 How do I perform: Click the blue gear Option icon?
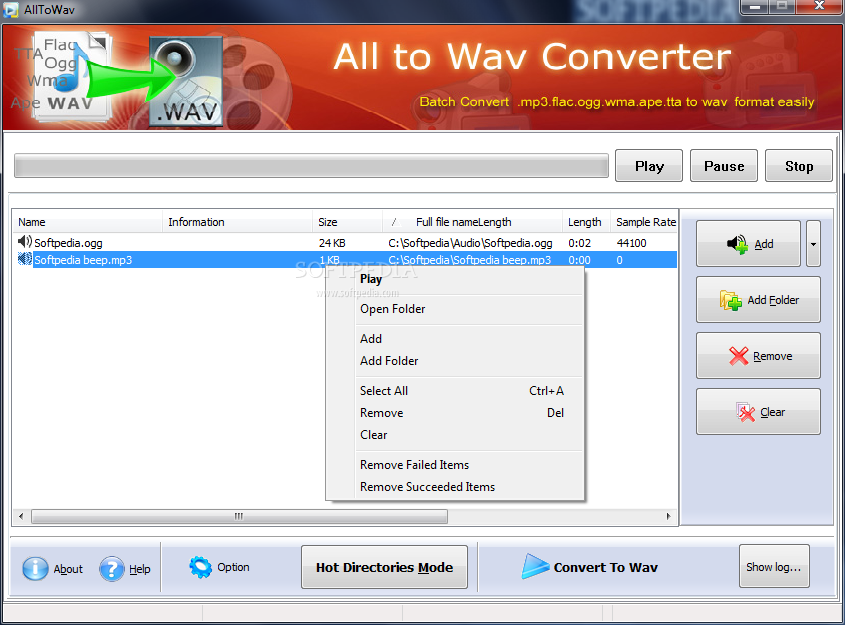(200, 567)
